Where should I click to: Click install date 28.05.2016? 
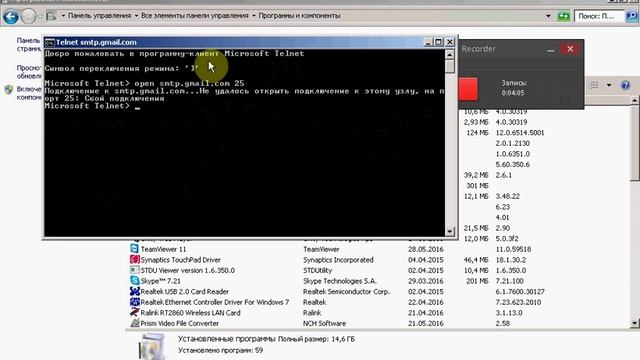(425, 249)
